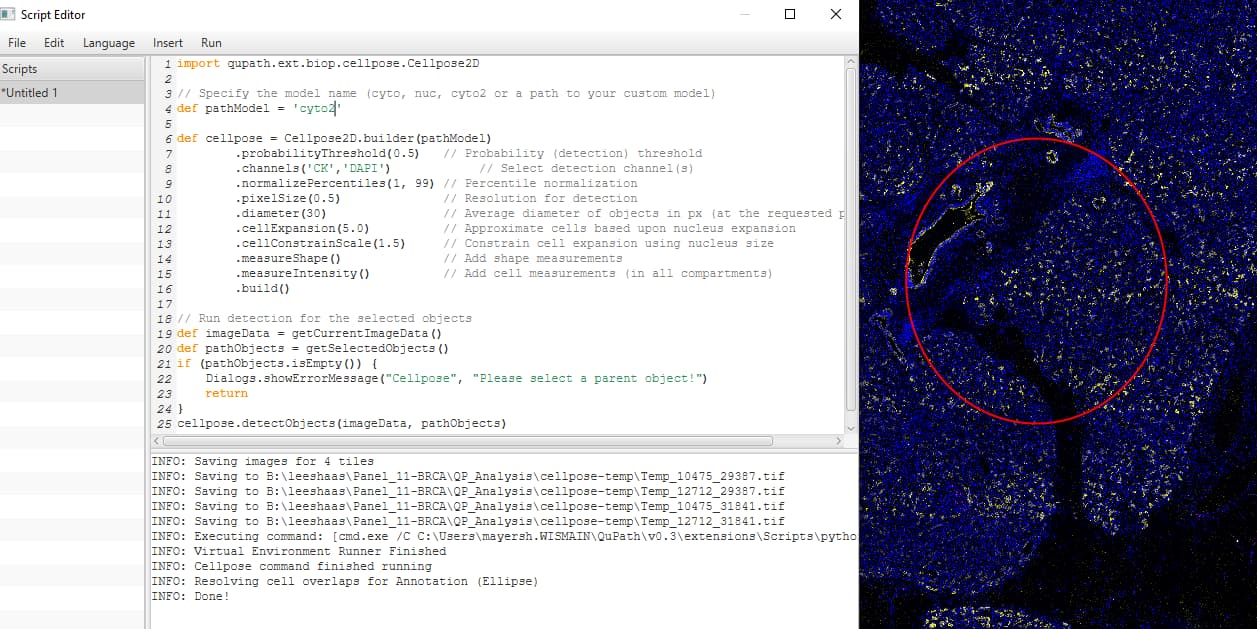The height and width of the screenshot is (629, 1257).
Task: Click line number 25 in the code editor
Action: pyautogui.click(x=165, y=423)
